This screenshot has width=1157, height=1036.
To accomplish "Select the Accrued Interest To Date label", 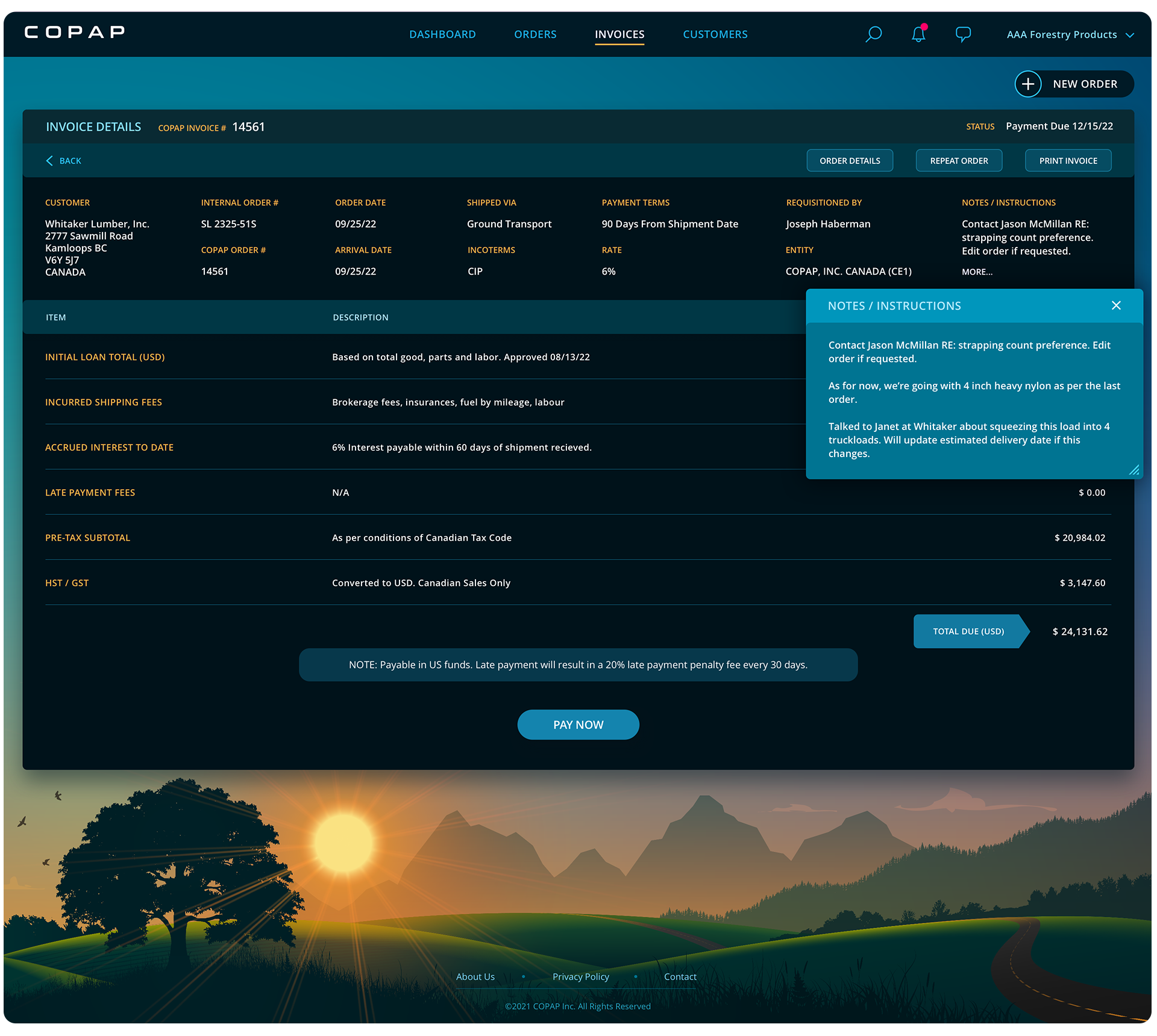I will [x=109, y=448].
